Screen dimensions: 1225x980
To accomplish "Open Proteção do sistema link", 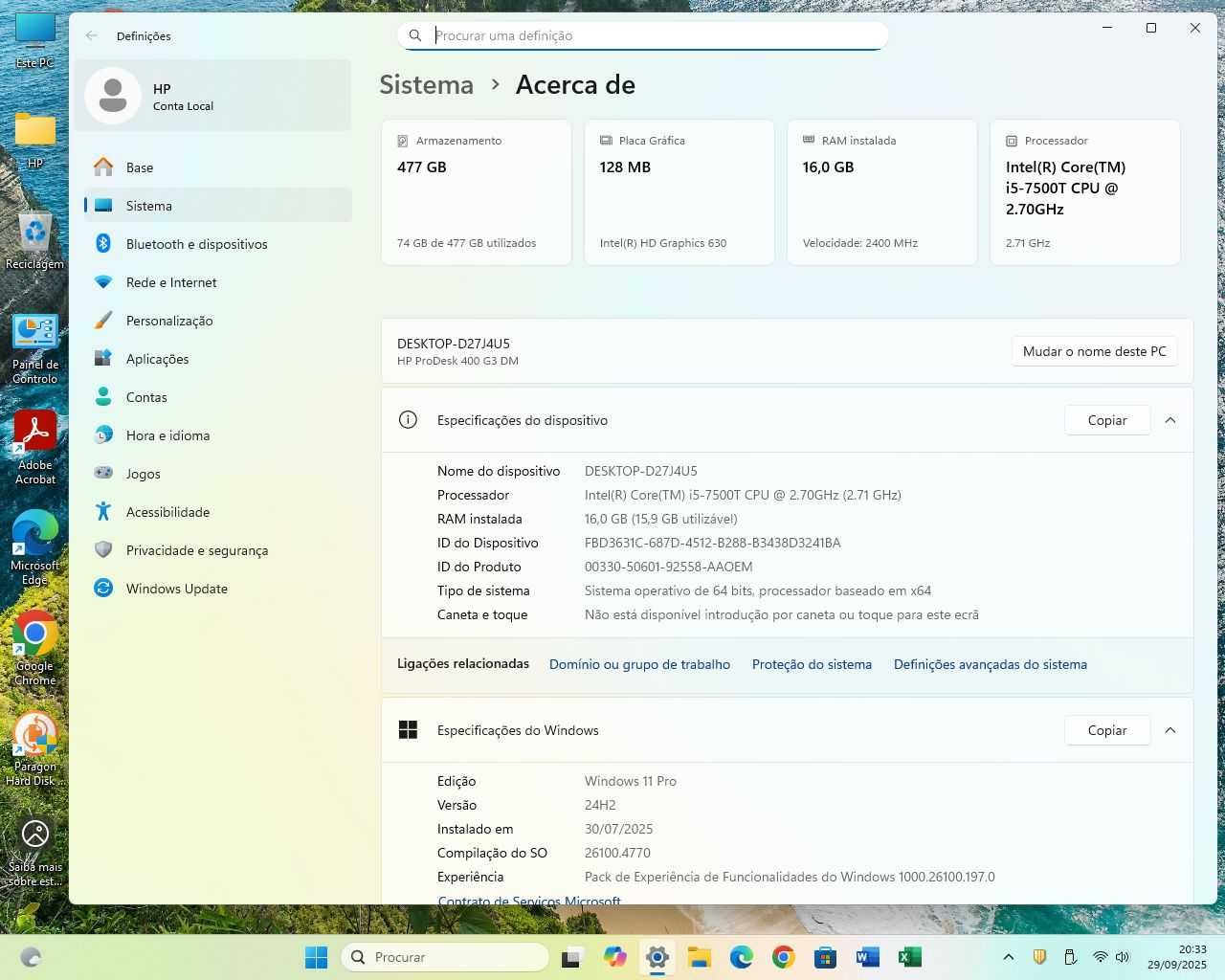I will (x=812, y=664).
